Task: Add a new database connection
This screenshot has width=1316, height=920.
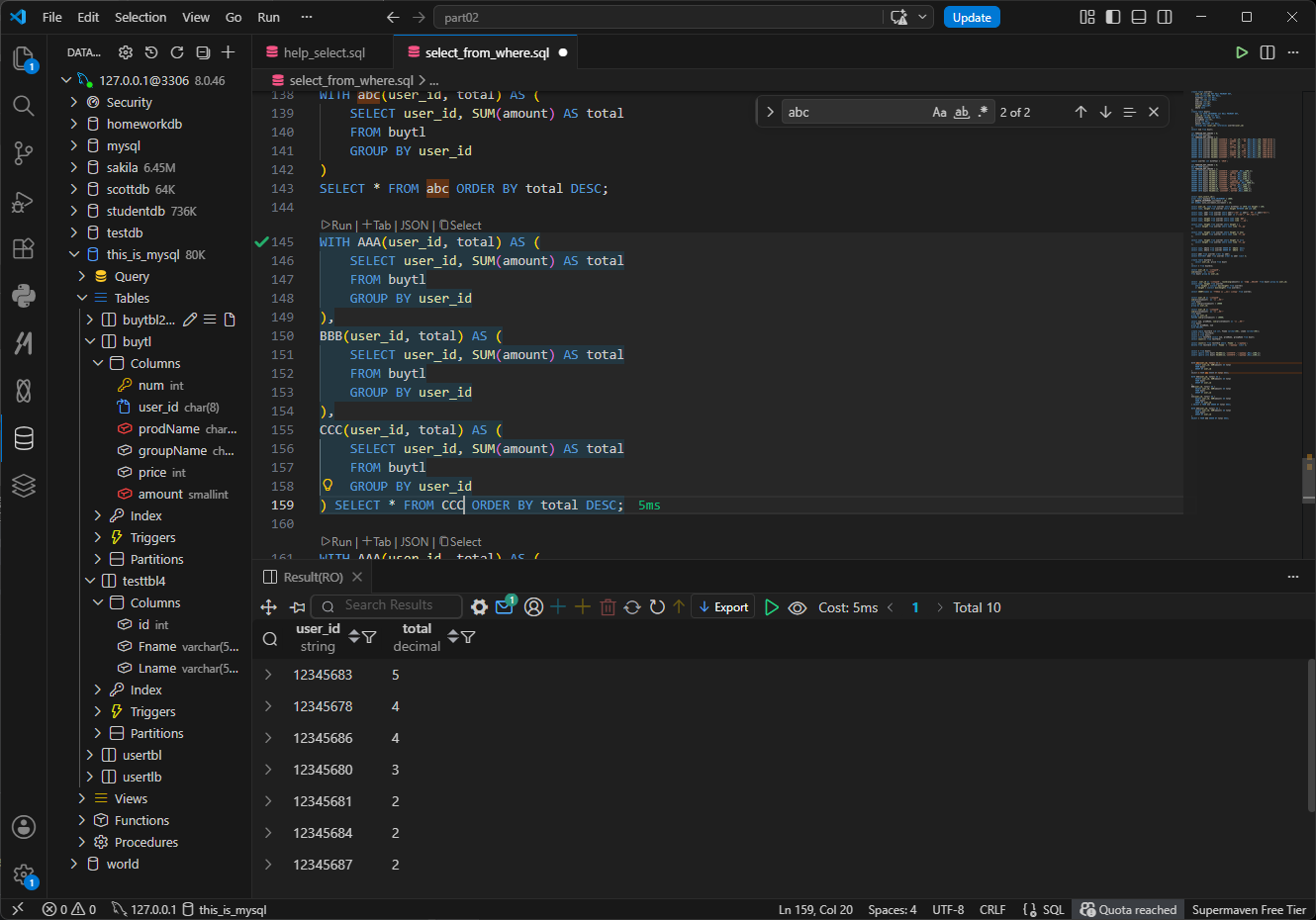Action: (x=229, y=52)
